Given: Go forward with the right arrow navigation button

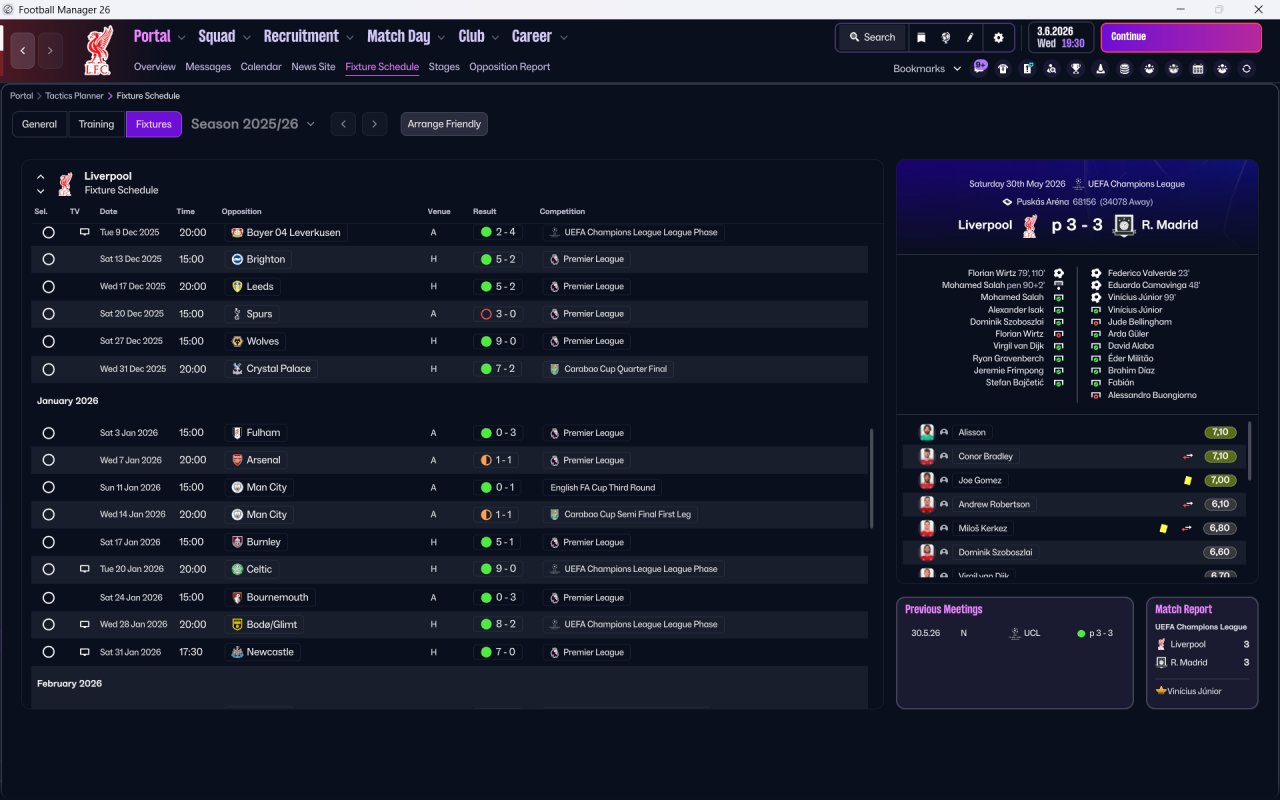Looking at the screenshot, I should 50,50.
